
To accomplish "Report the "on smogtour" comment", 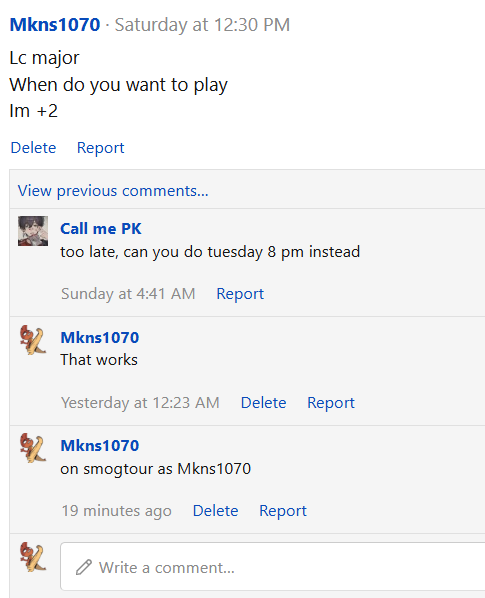I will tap(283, 511).
